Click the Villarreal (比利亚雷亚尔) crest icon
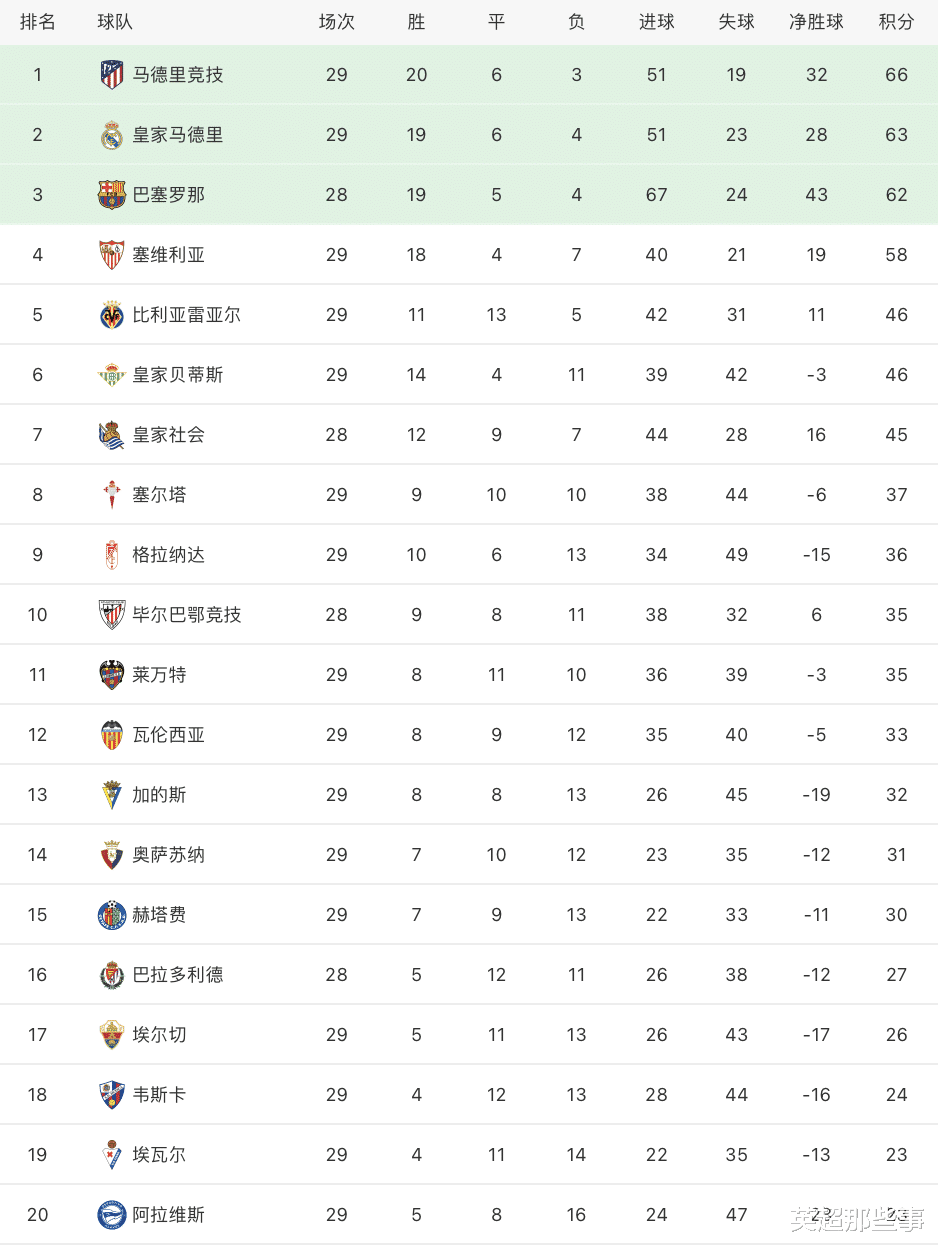Screen dimensions: 938x1250 pyautogui.click(x=112, y=315)
